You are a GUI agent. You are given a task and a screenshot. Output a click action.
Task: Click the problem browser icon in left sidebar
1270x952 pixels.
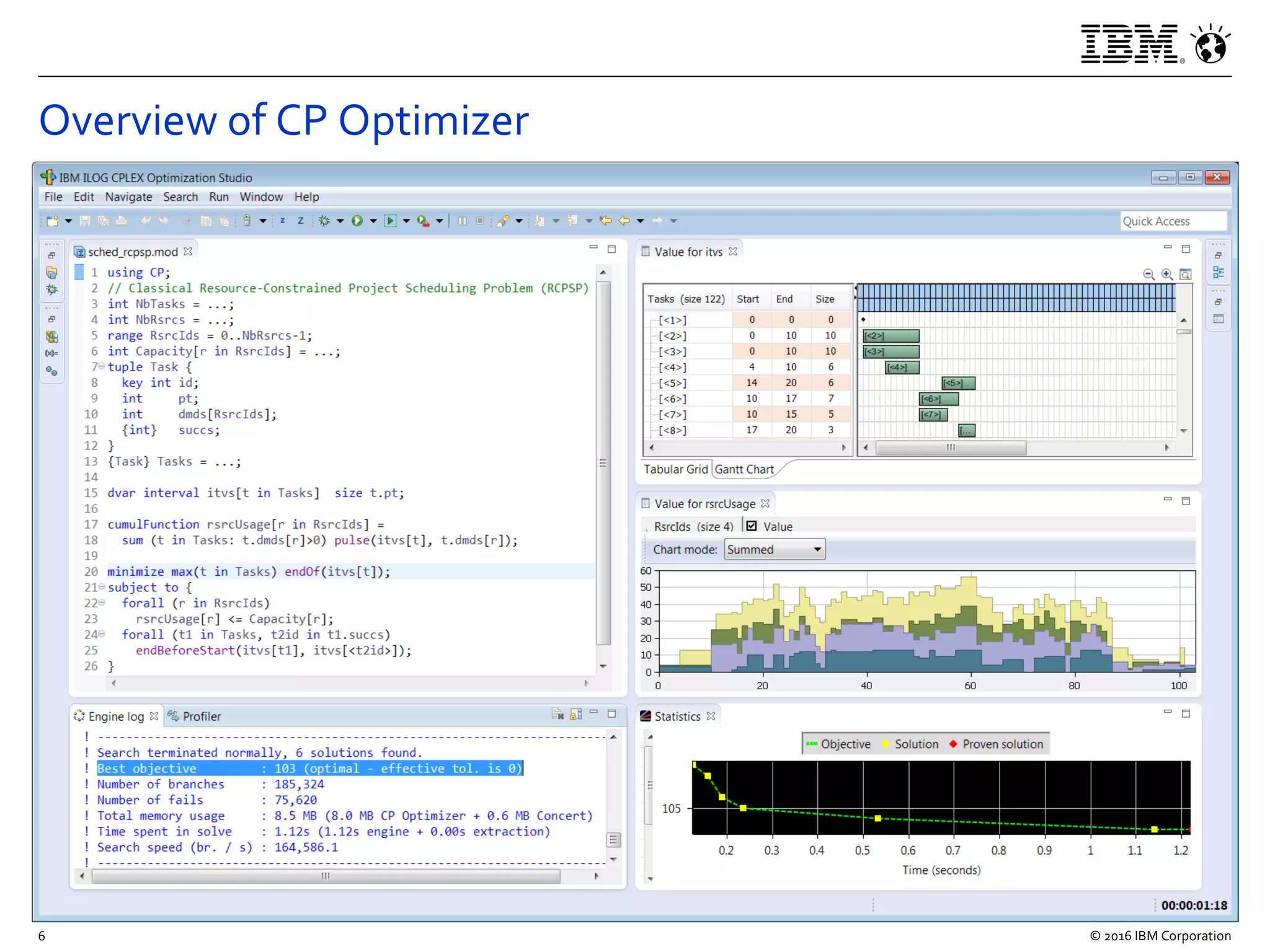tap(51, 337)
